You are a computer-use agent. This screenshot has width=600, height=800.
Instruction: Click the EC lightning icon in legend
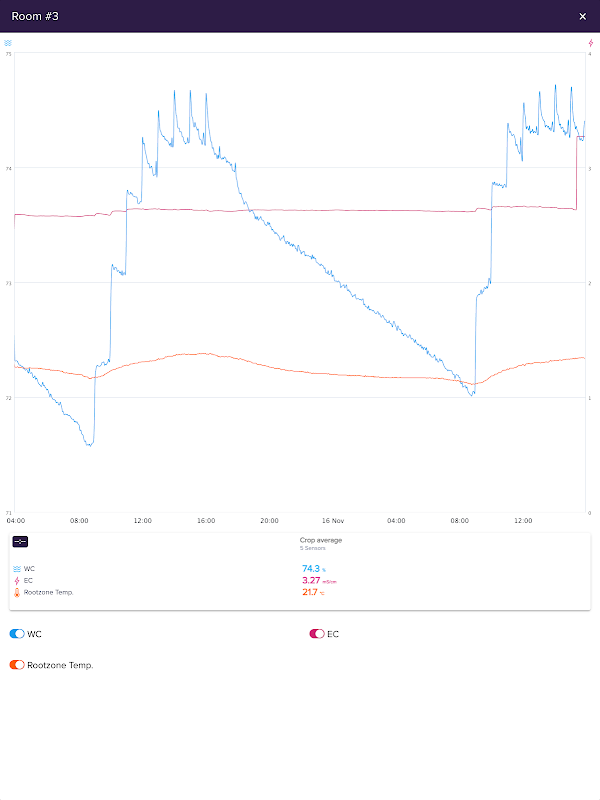click(17, 581)
